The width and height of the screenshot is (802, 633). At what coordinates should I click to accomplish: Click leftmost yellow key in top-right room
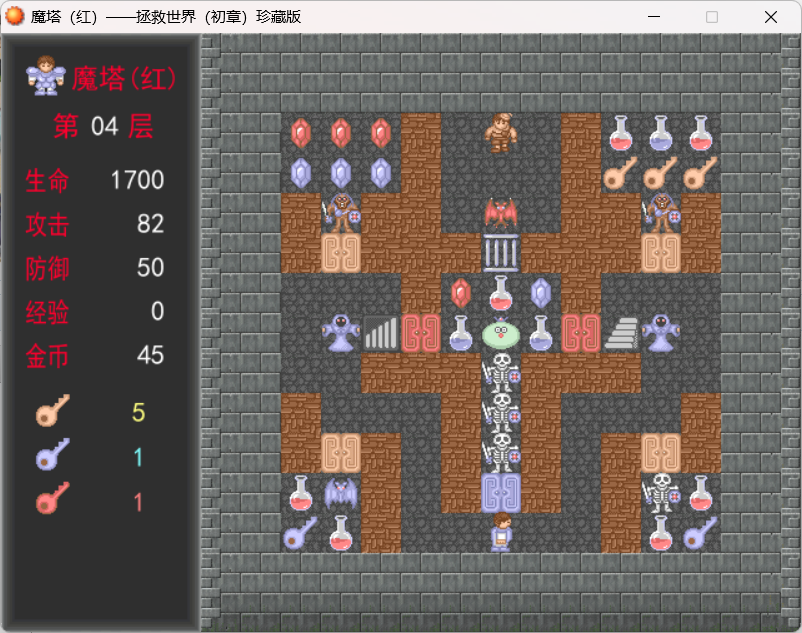coord(620,173)
